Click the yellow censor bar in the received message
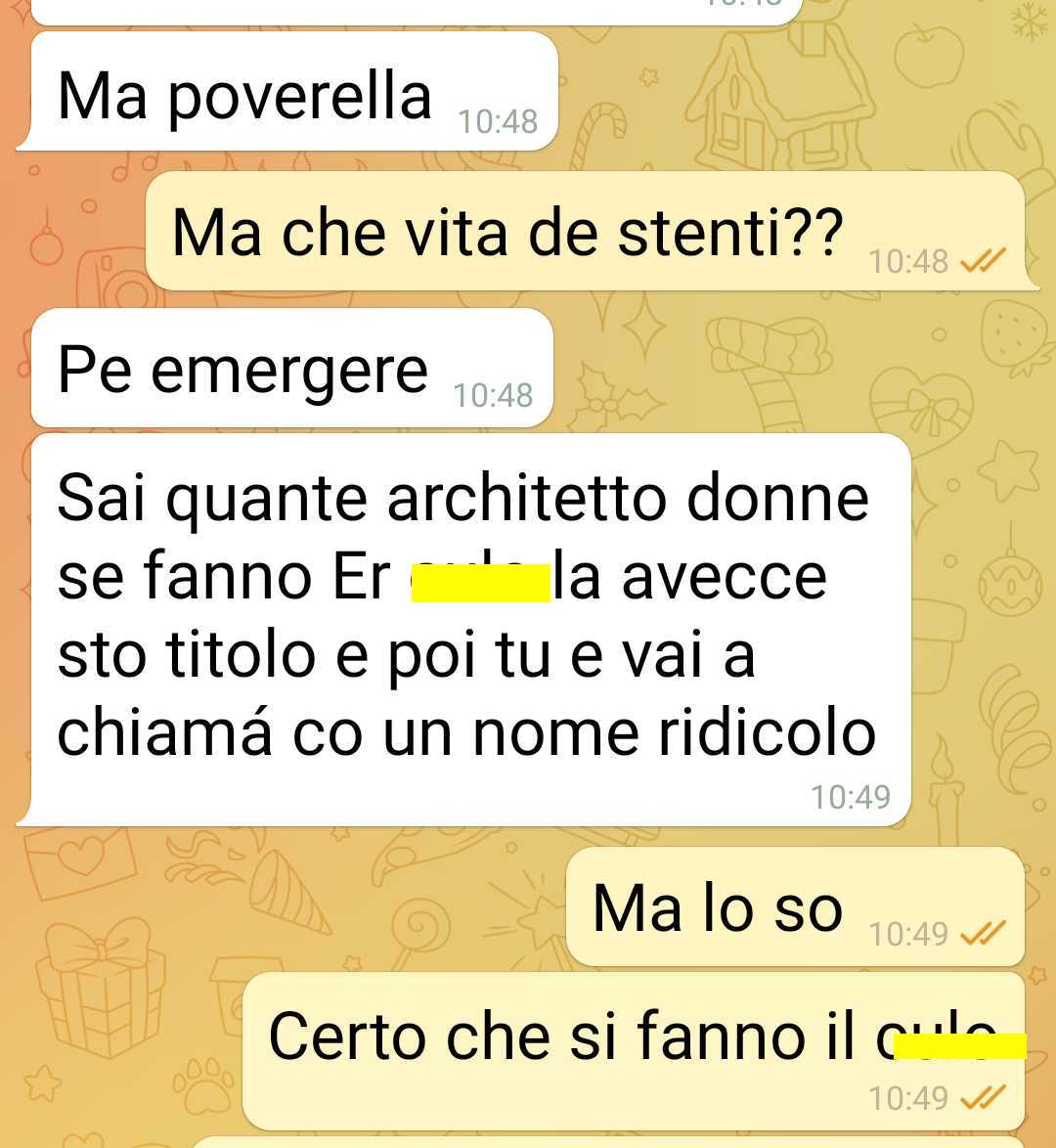1056x1148 pixels. pos(480,583)
